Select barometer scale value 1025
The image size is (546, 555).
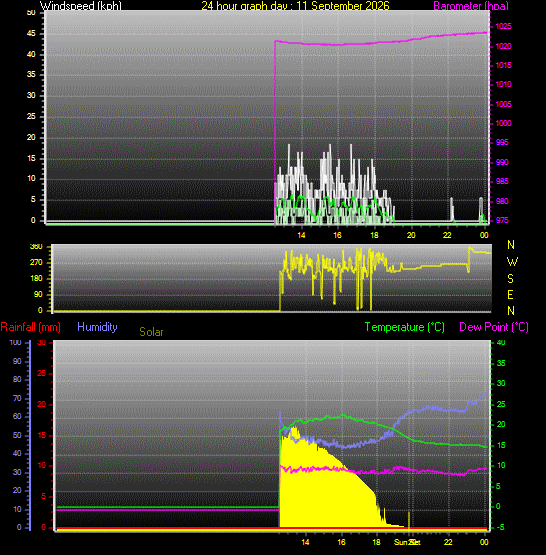click(503, 27)
